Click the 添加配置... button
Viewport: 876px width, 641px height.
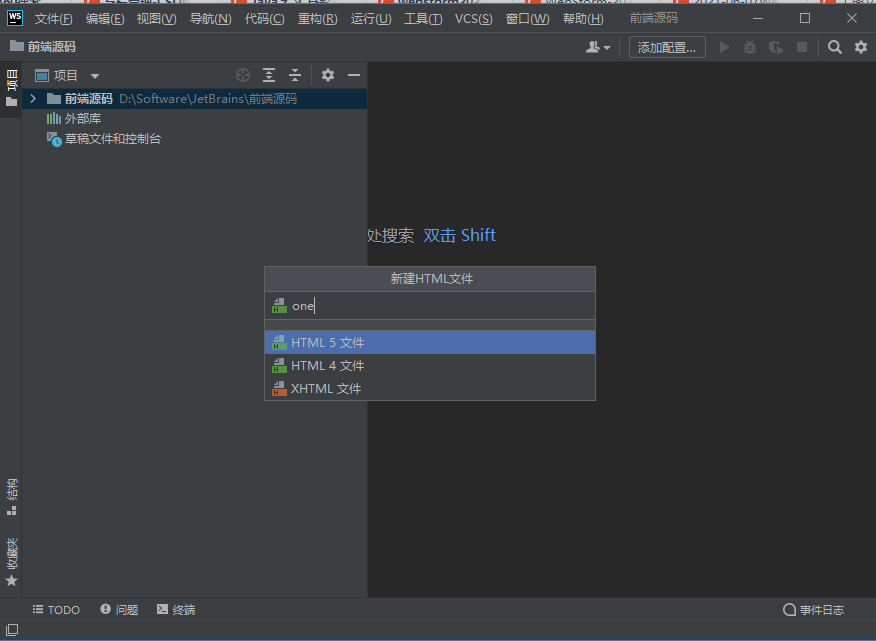pyautogui.click(x=667, y=48)
